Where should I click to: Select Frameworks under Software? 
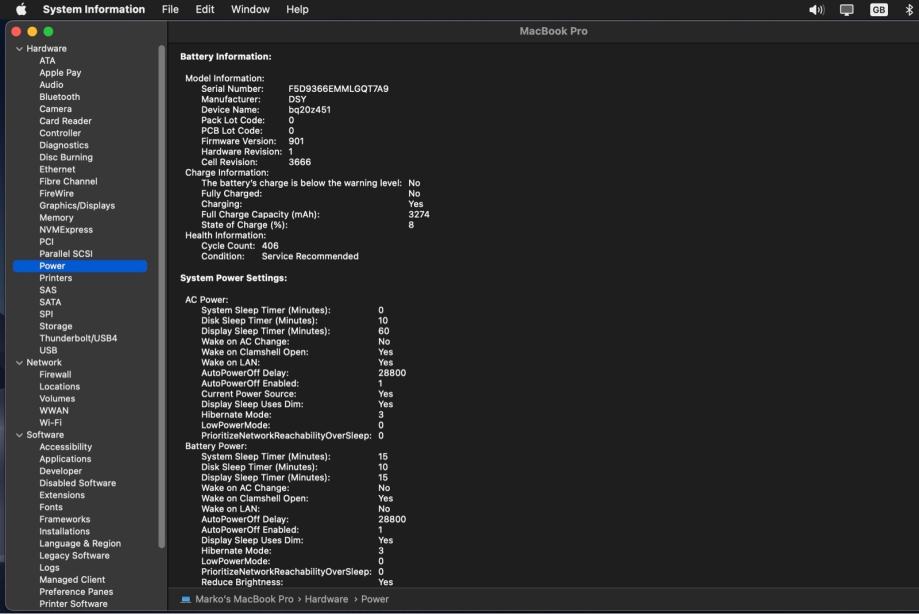click(64, 520)
